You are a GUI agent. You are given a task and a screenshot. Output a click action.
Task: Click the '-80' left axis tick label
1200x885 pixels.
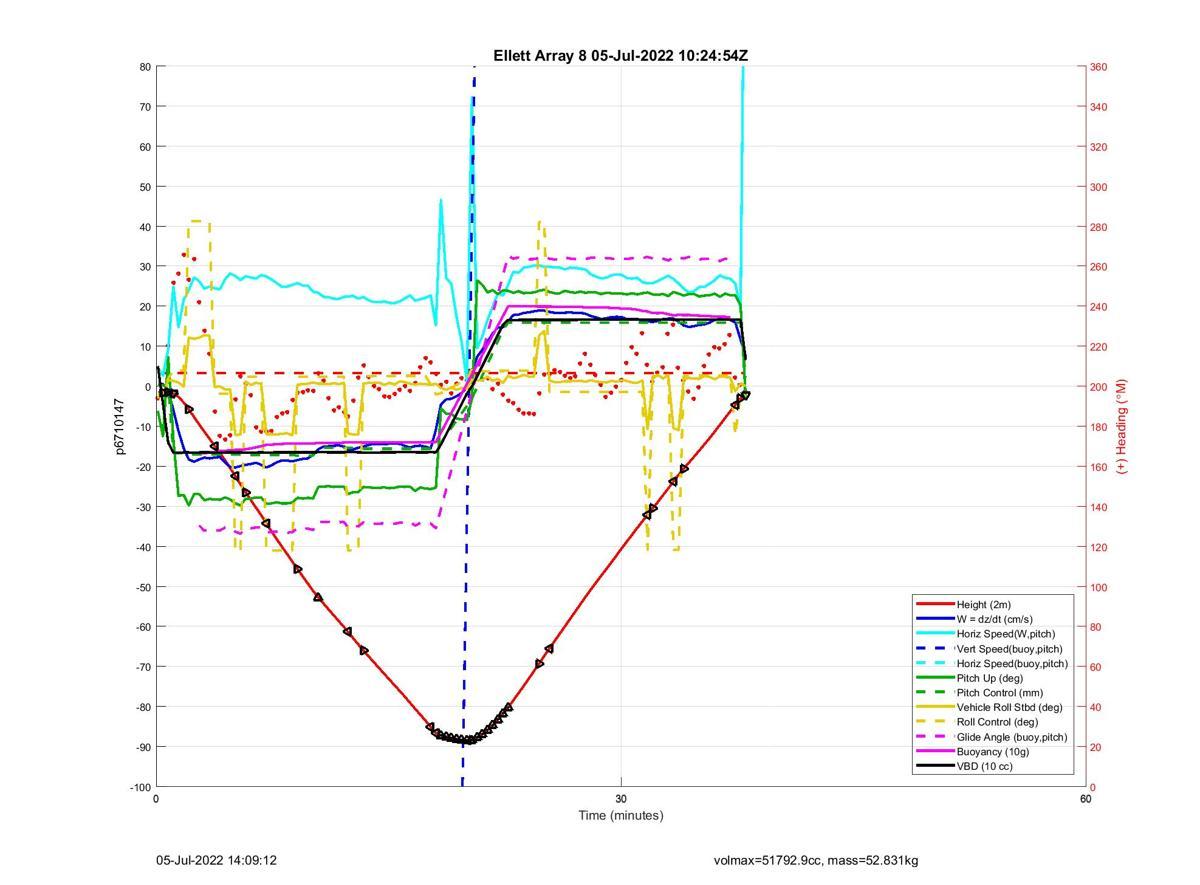tap(142, 708)
